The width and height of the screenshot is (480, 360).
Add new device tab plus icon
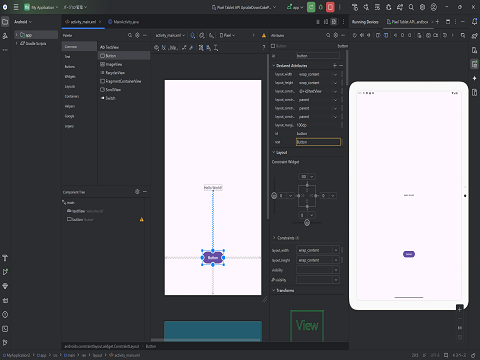(437, 22)
